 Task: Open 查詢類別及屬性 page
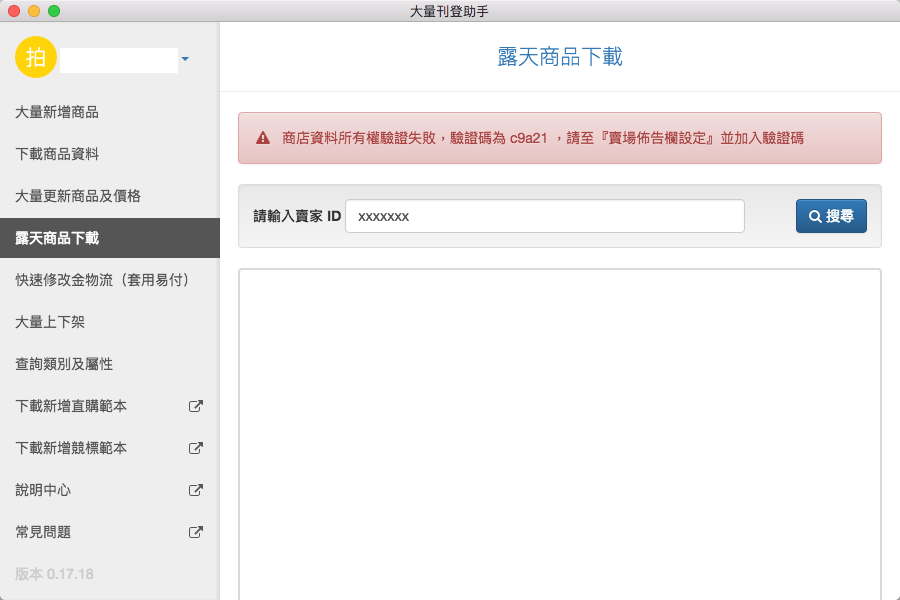click(x=64, y=364)
